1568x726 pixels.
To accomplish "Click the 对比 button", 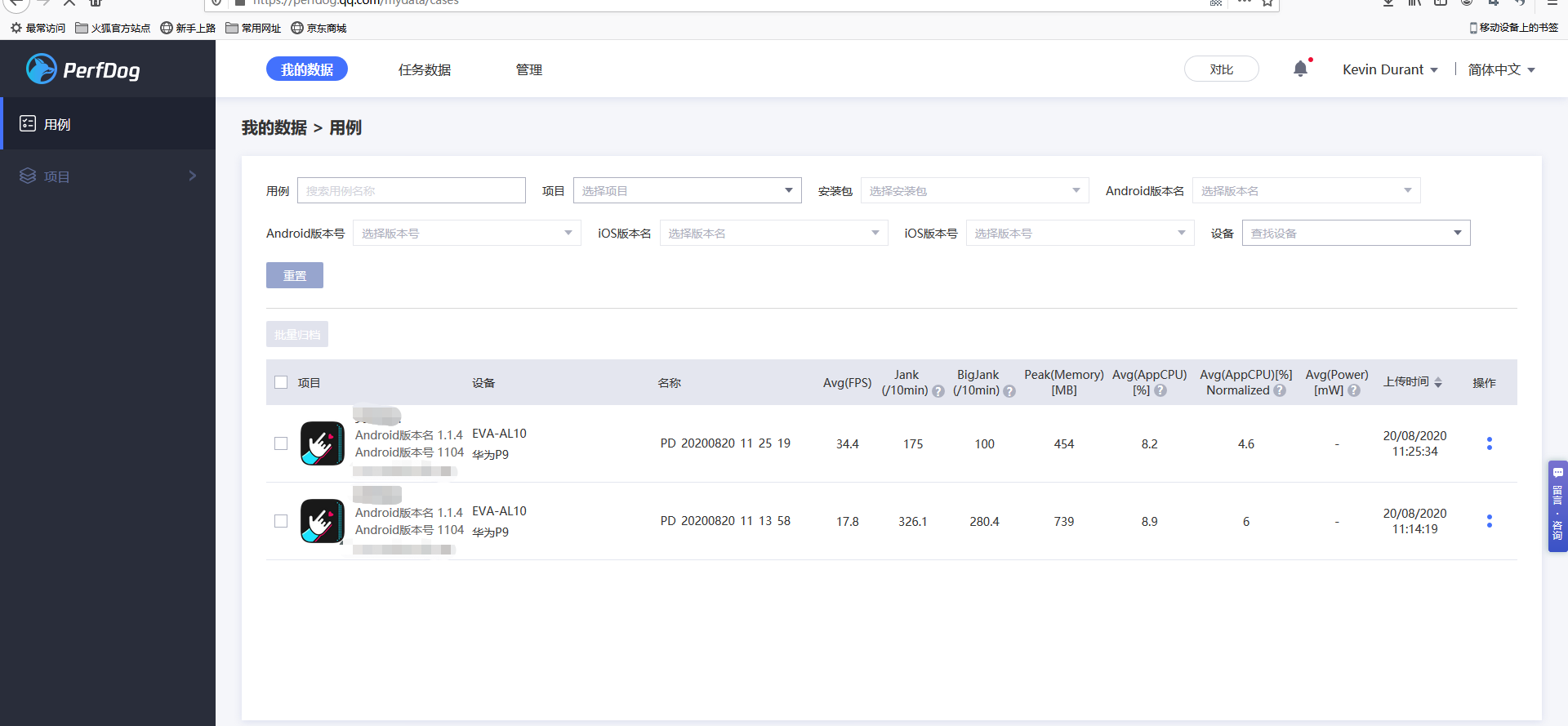I will 1222,69.
